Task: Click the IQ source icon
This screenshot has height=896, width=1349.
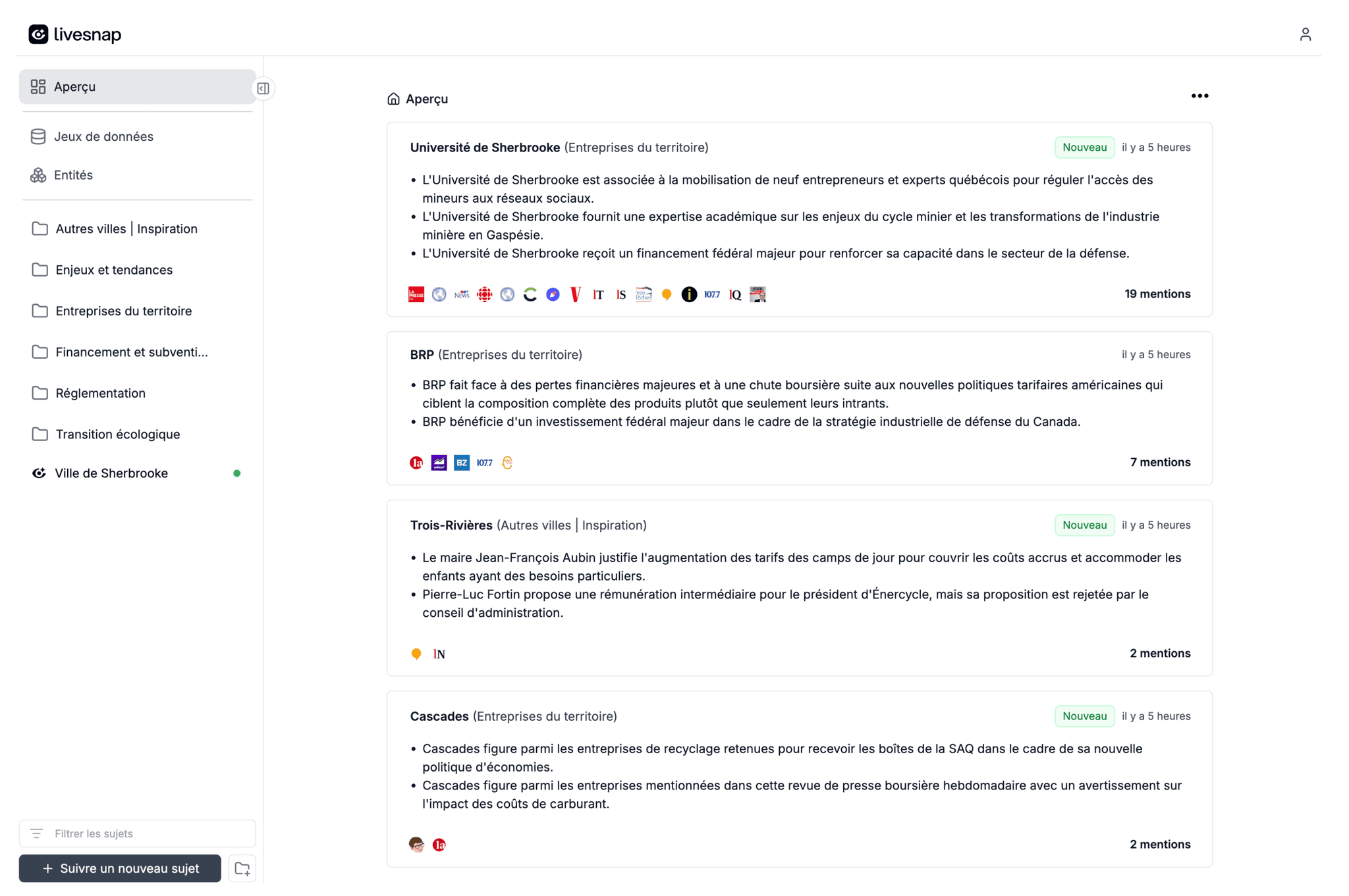Action: tap(735, 294)
